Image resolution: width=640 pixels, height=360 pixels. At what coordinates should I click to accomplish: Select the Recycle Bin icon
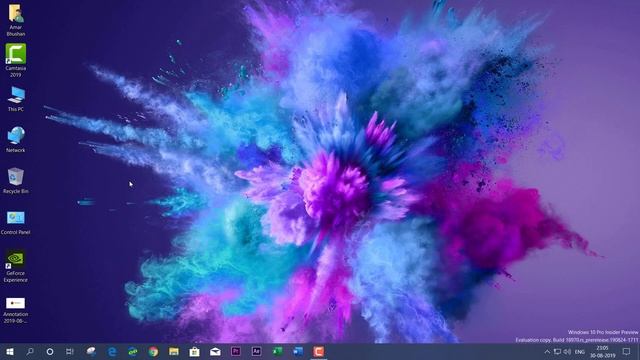16,181
